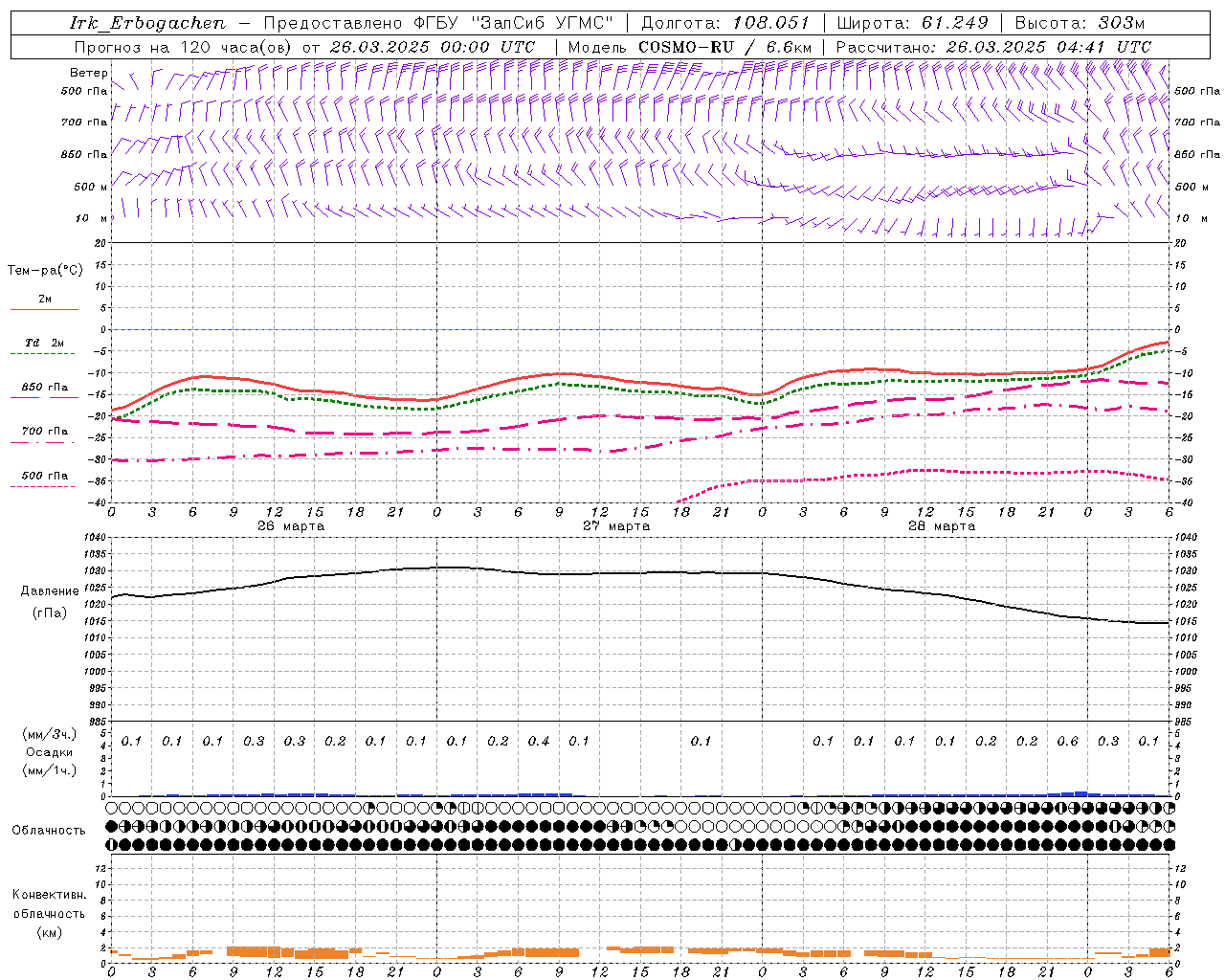Click the 28 марта date label
The image size is (1225, 980).
(942, 526)
